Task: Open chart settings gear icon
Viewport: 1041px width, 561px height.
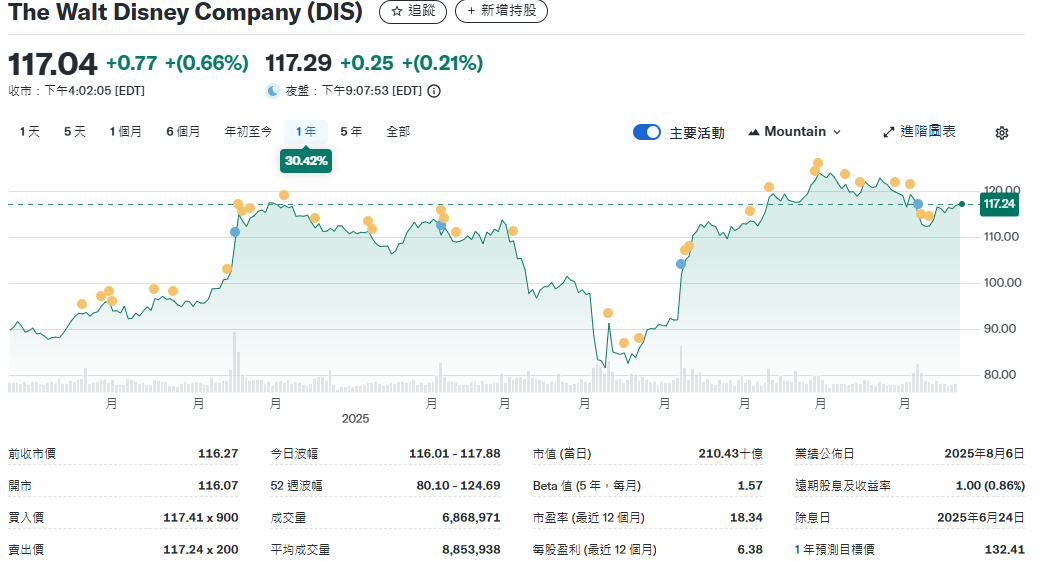Action: (1002, 133)
